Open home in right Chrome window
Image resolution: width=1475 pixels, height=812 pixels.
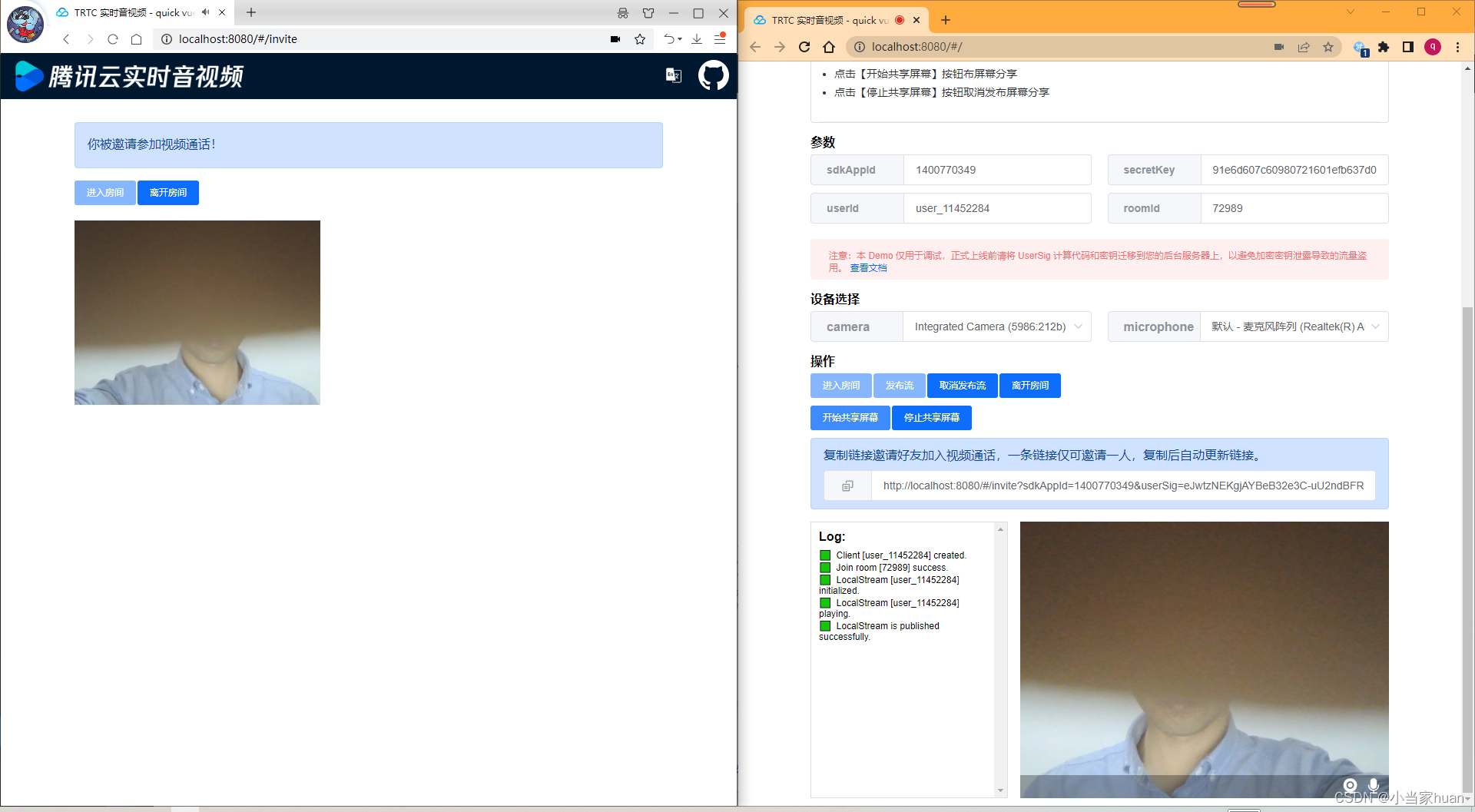[x=829, y=47]
